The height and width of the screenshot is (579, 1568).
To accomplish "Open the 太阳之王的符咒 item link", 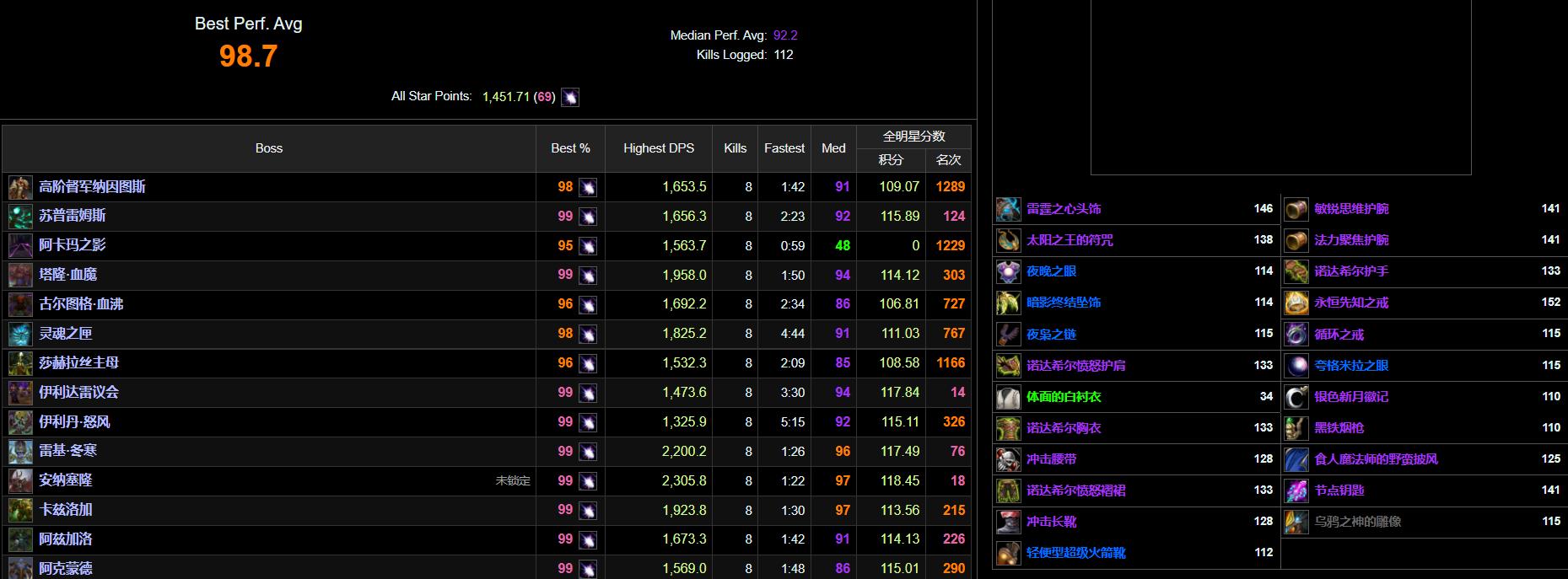I will pos(1070,240).
